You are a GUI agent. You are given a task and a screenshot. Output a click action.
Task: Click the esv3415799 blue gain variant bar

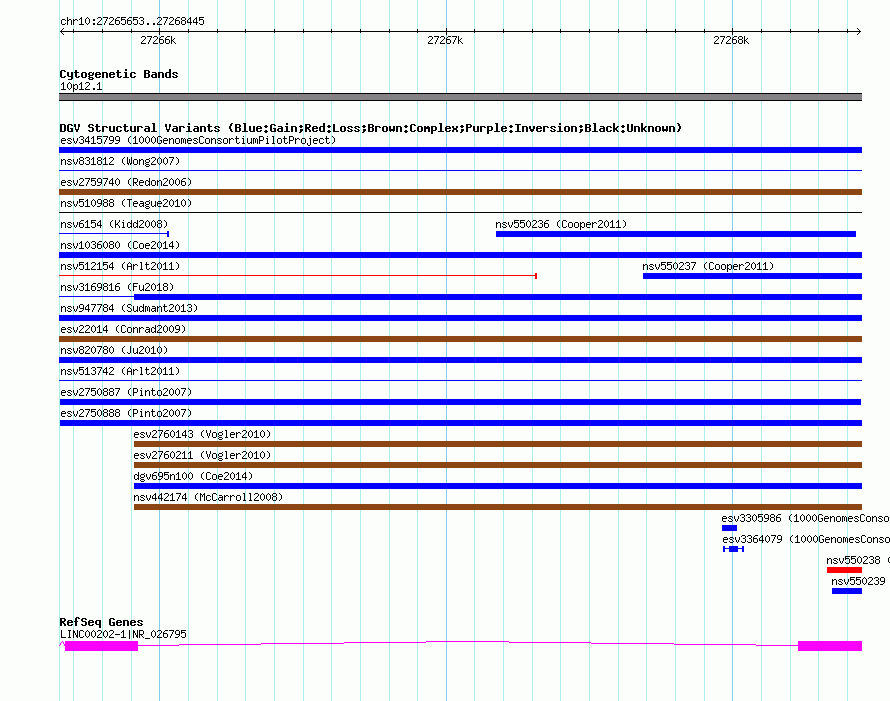(x=460, y=150)
